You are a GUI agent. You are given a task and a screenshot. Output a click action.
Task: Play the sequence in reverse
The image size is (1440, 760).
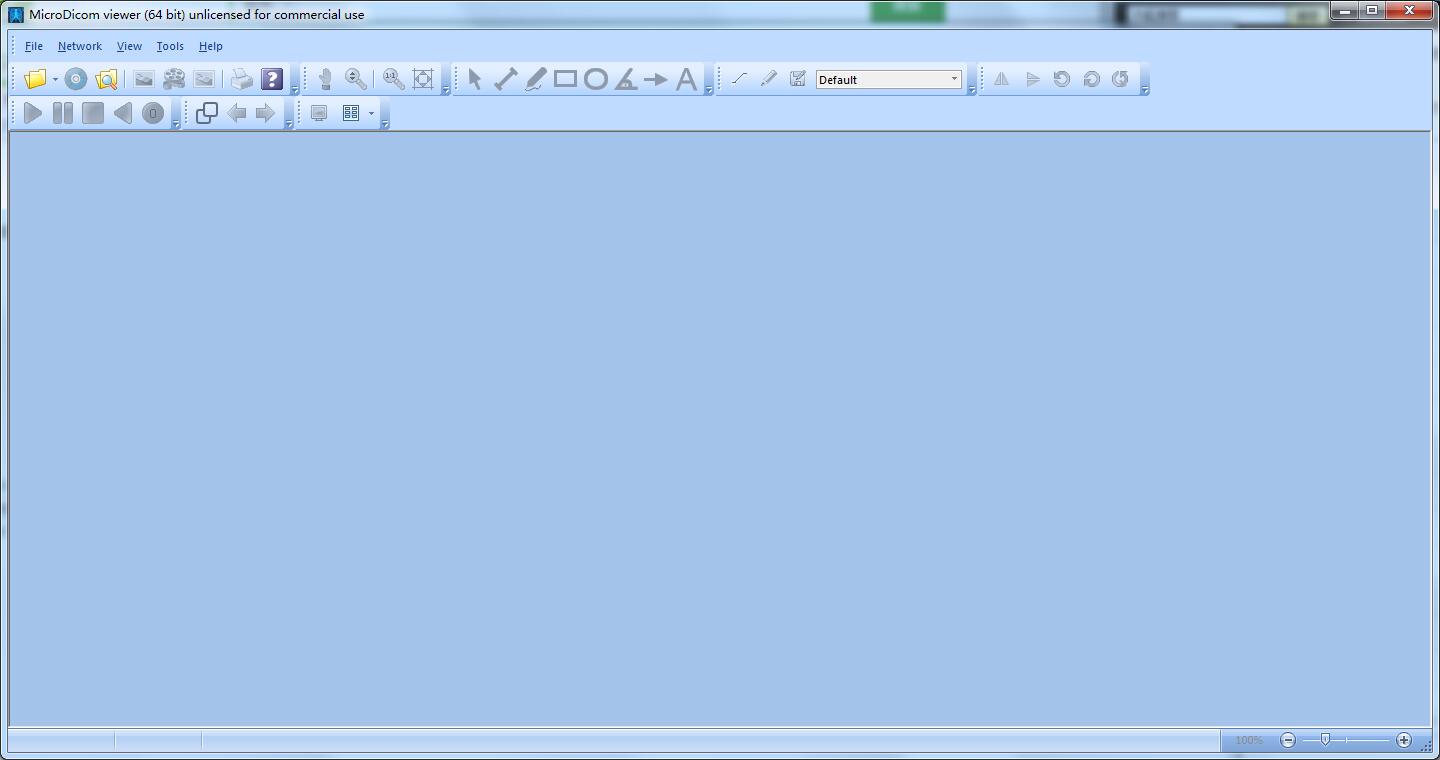(x=122, y=113)
